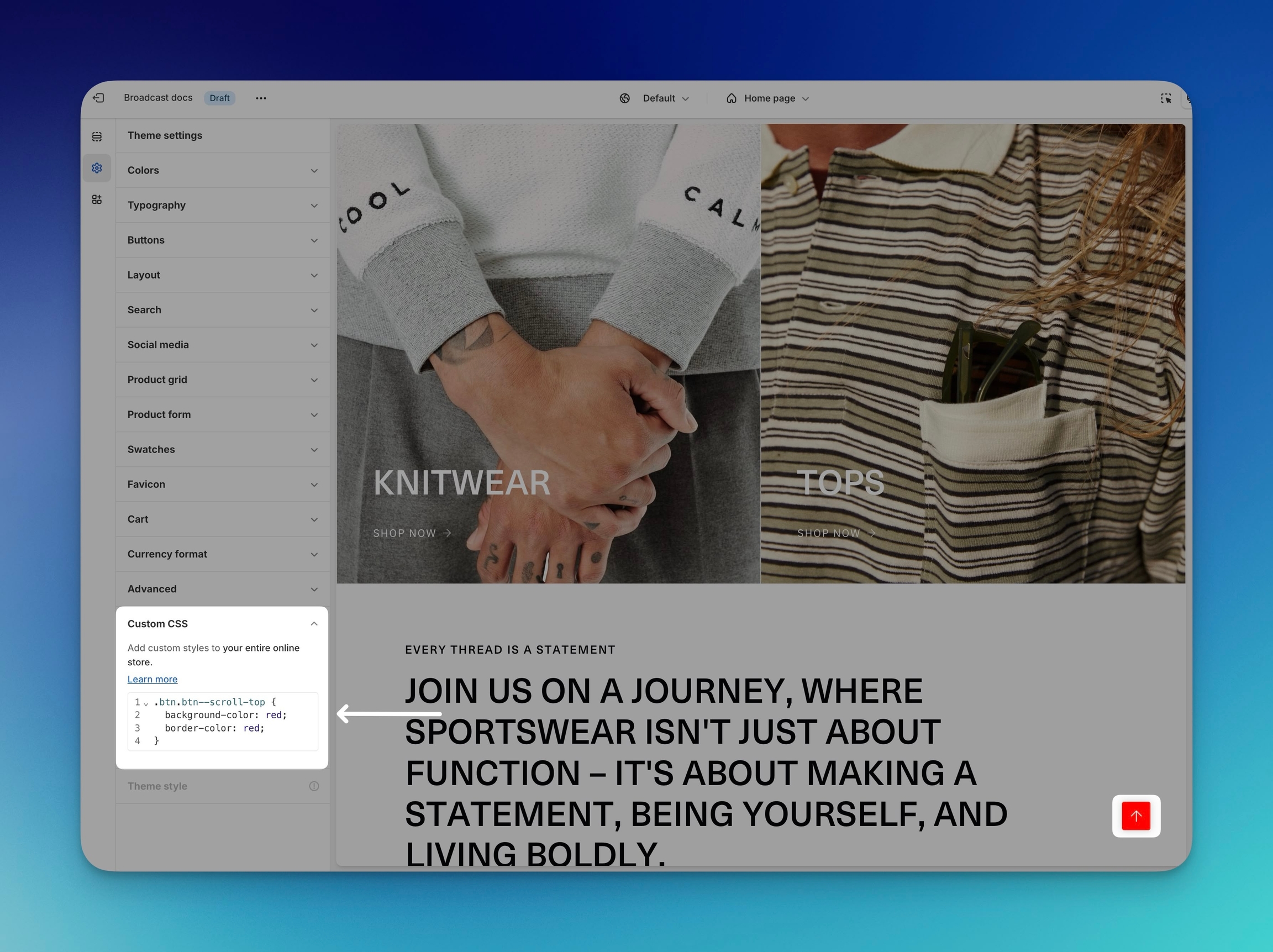The height and width of the screenshot is (952, 1273).
Task: Select the Theme settings gear icon
Action: click(97, 168)
